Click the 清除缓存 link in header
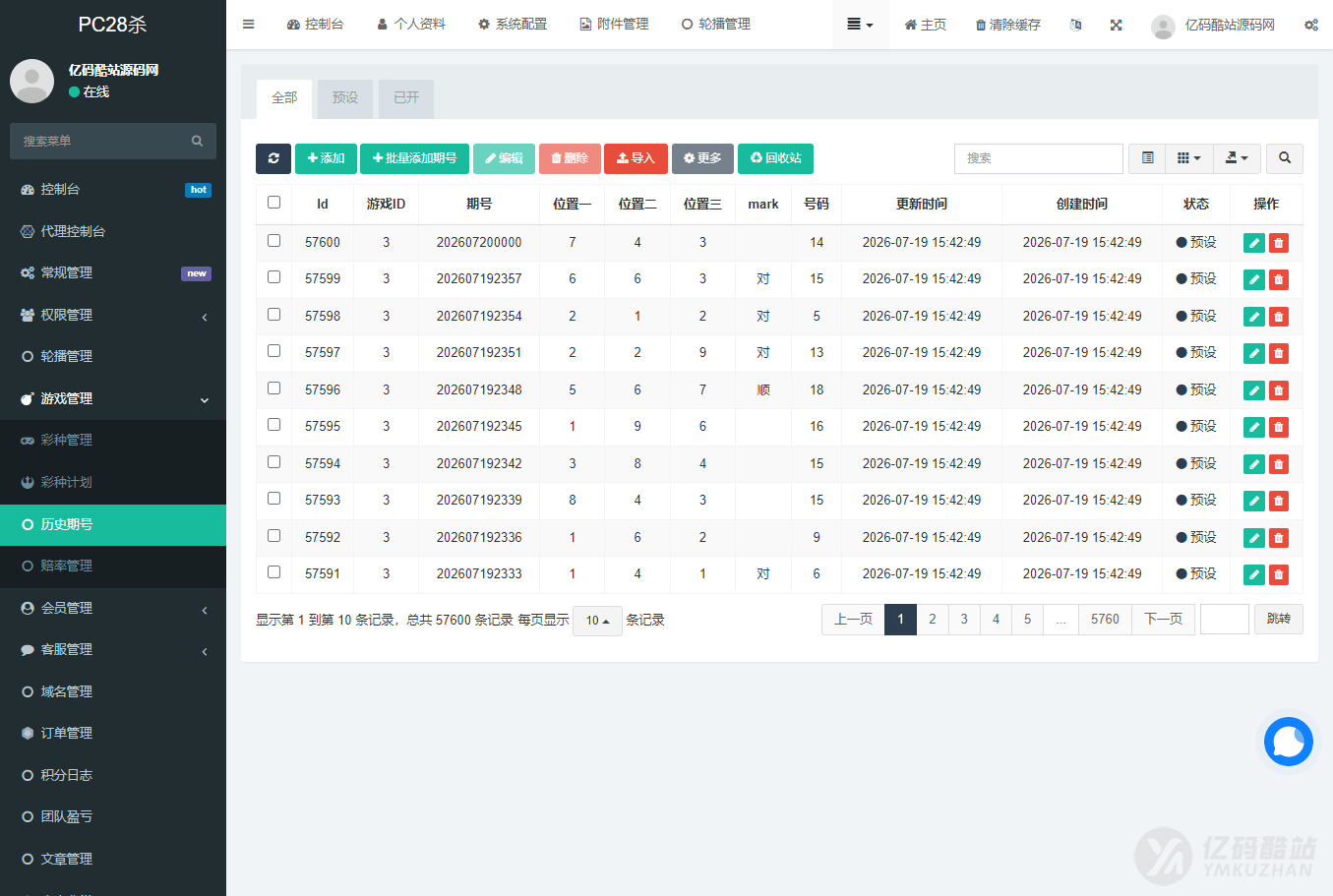Screen dimensions: 1333x896 (x=1007, y=25)
